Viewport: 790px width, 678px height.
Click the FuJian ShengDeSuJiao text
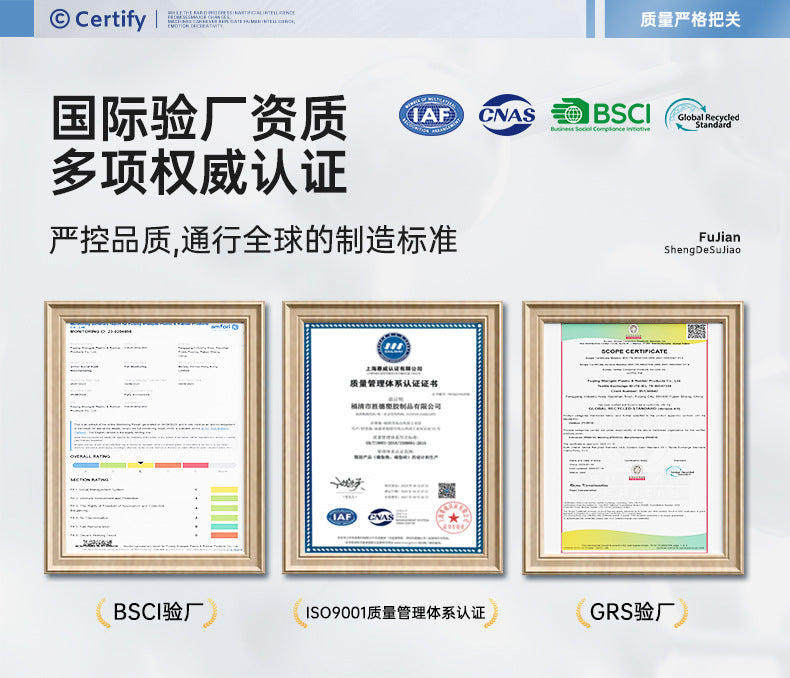[x=702, y=243]
